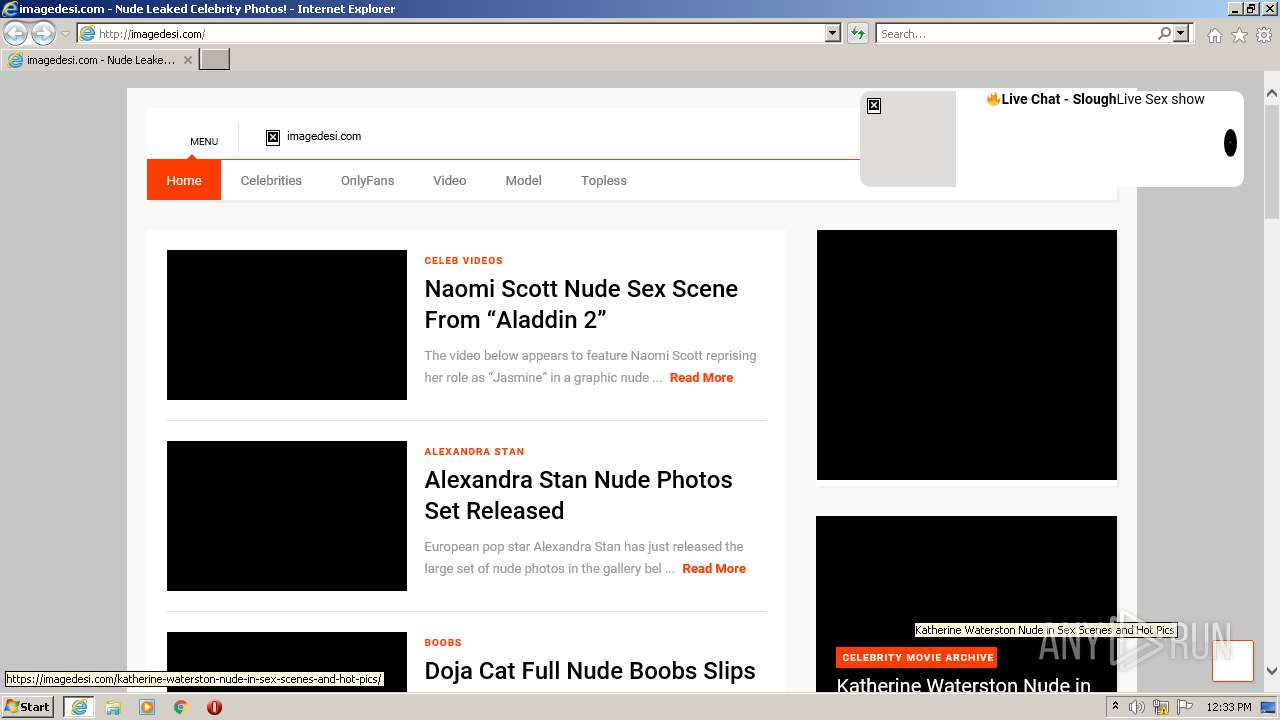Image resolution: width=1280 pixels, height=720 pixels.
Task: Open the network tray icon
Action: point(1161,707)
